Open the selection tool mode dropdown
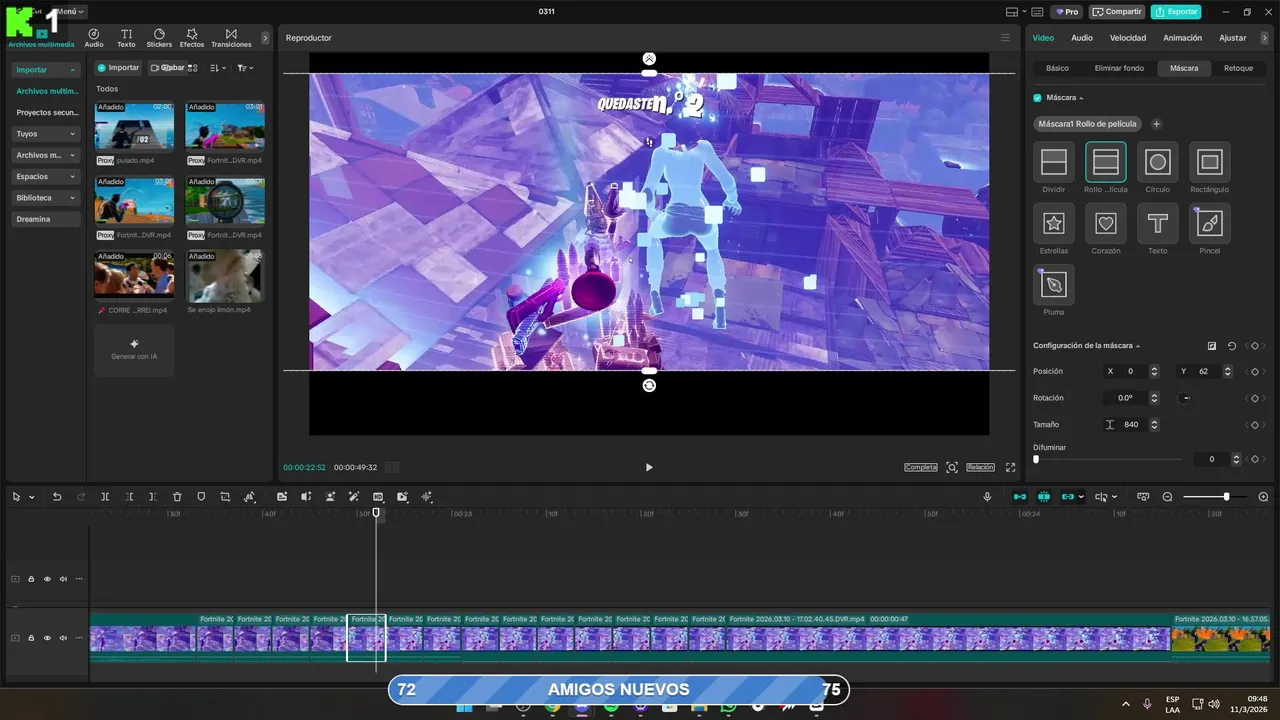The width and height of the screenshot is (1280, 720). (x=32, y=497)
